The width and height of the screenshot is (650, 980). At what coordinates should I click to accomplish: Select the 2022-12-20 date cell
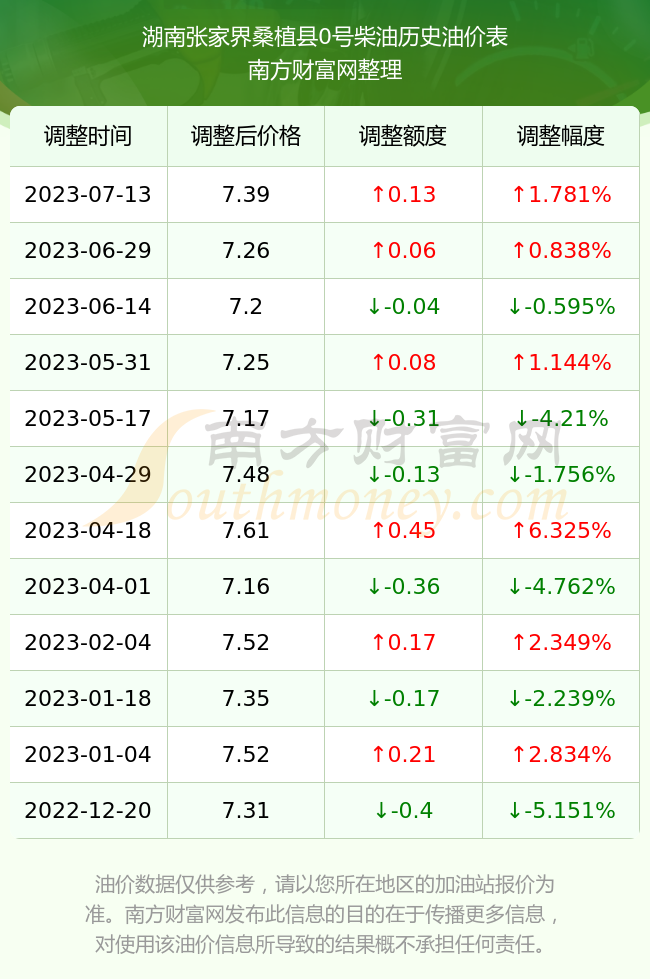(88, 811)
